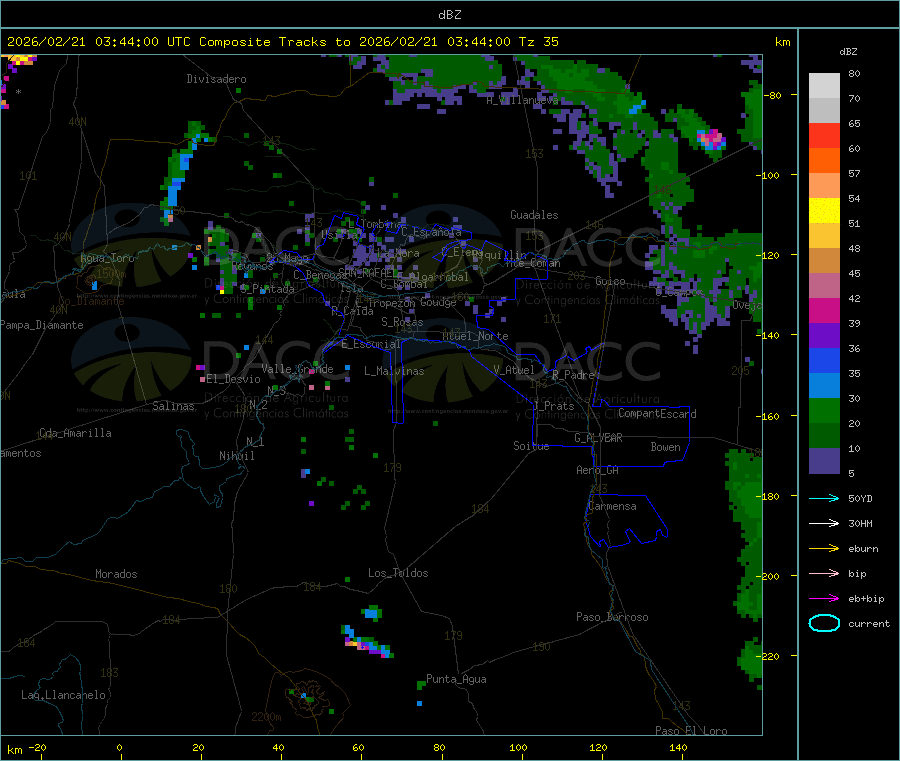Screen dimensions: 900x761
Task: Click the 'Valle_Grande' map label
Action: pos(297,369)
